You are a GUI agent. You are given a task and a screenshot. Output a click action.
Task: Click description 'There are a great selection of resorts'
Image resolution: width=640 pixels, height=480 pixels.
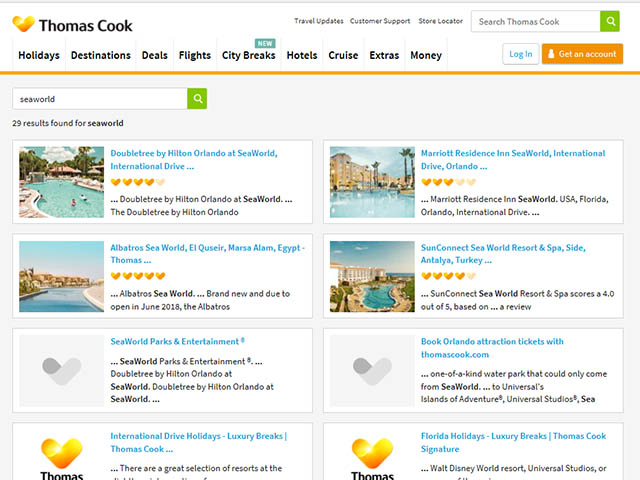[x=201, y=468]
